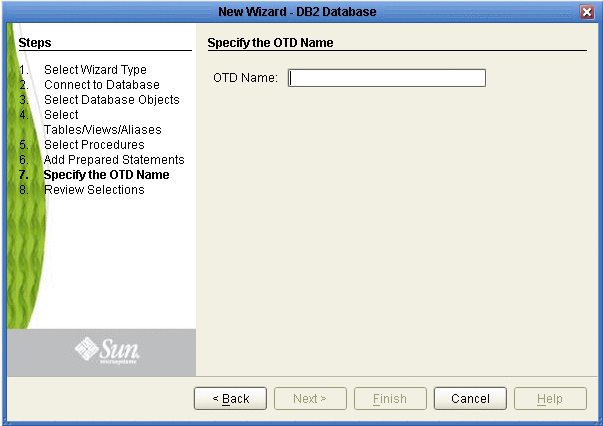Open Help for the wizard

coord(550,398)
